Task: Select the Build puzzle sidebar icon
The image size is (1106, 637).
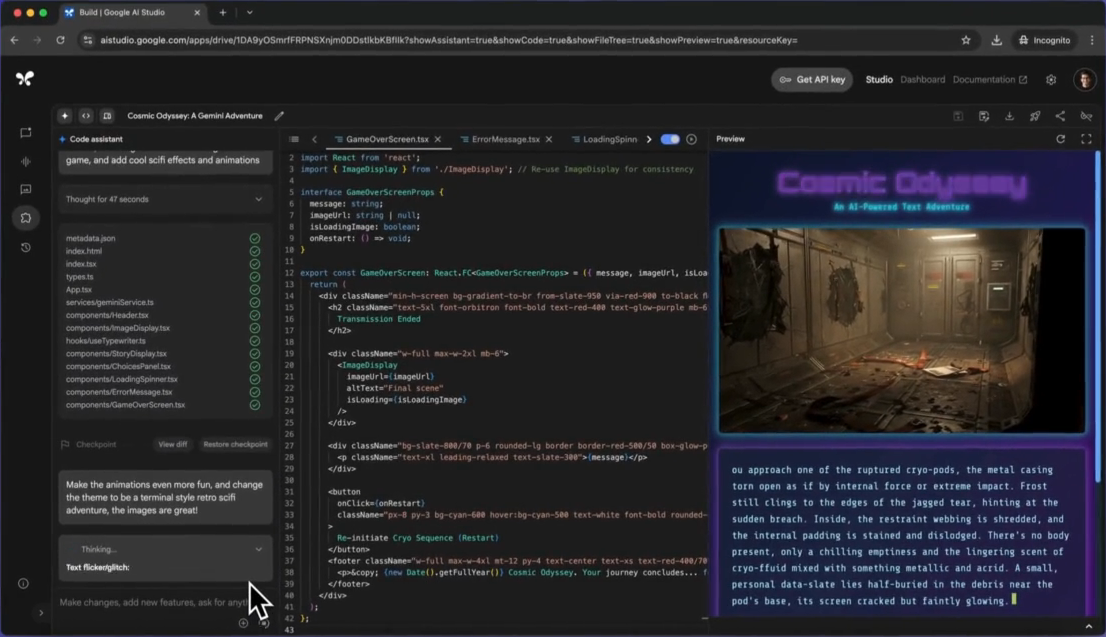Action: click(26, 218)
